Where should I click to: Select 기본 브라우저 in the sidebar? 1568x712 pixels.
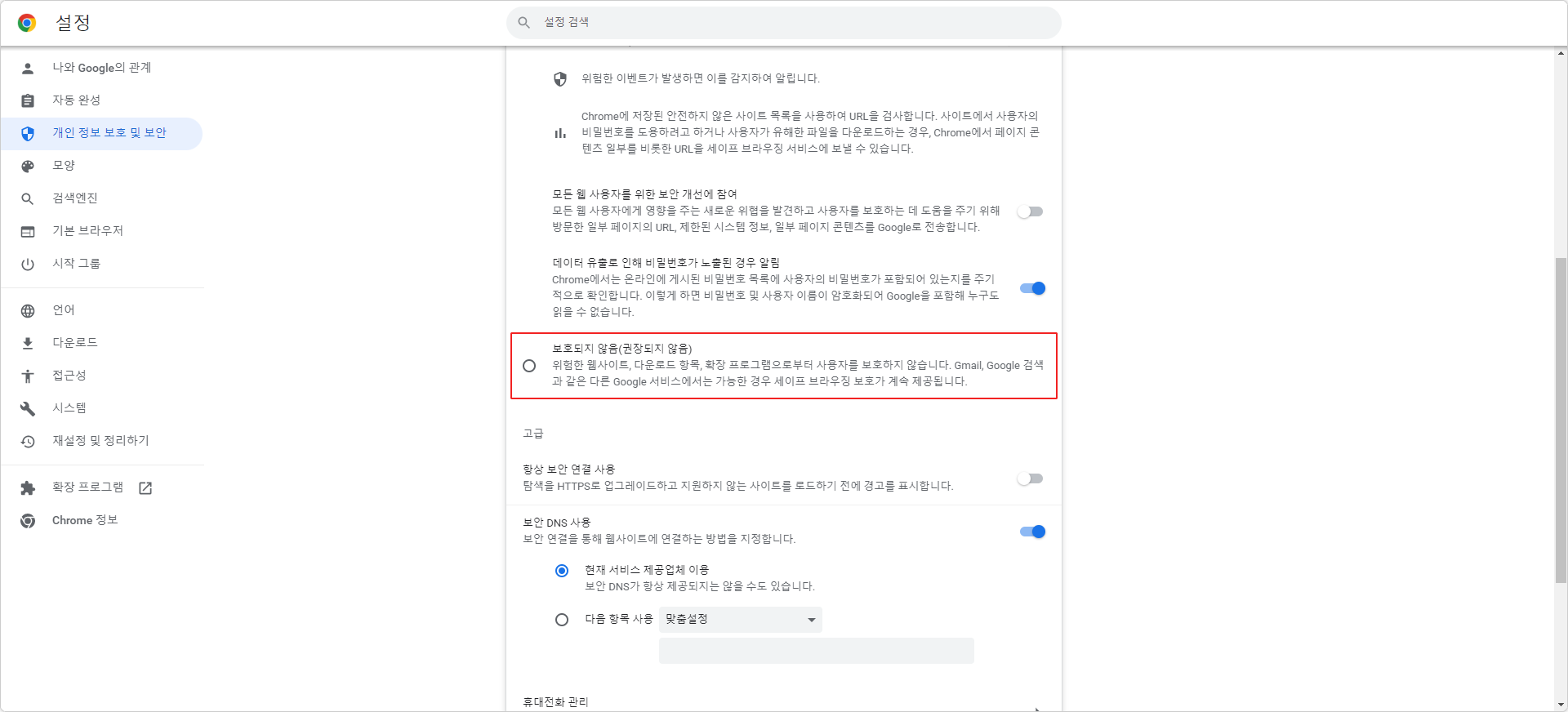point(102,231)
